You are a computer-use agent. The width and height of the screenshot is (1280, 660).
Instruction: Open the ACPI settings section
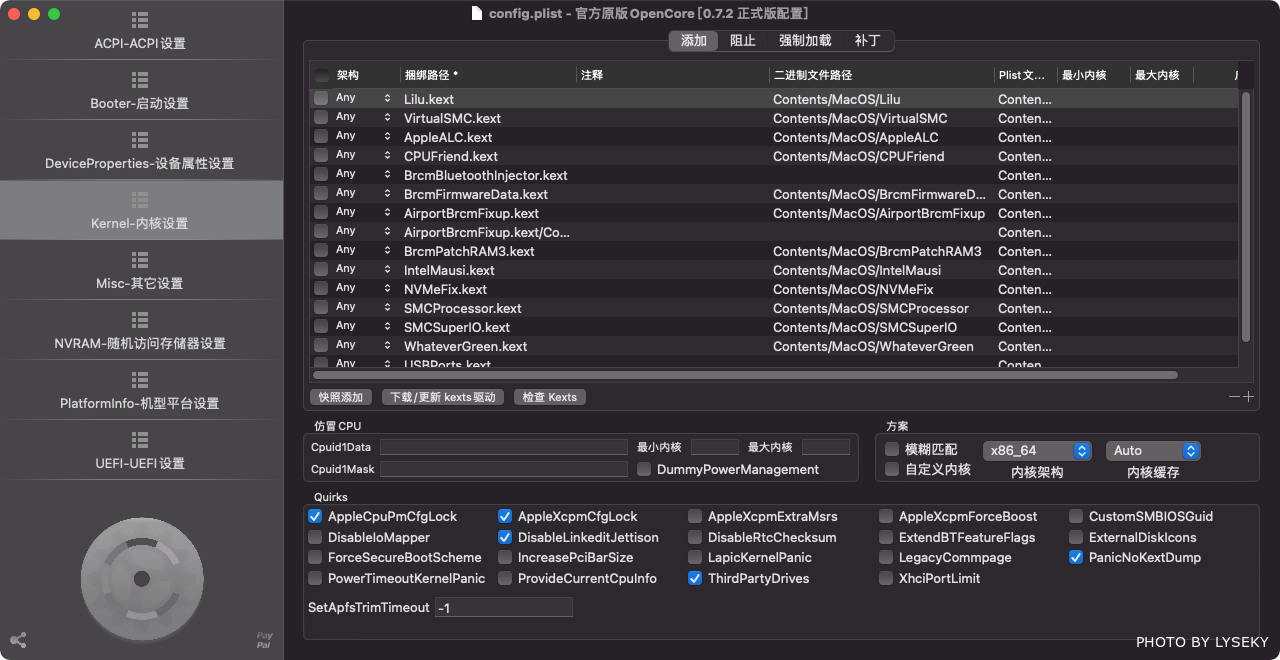point(140,31)
